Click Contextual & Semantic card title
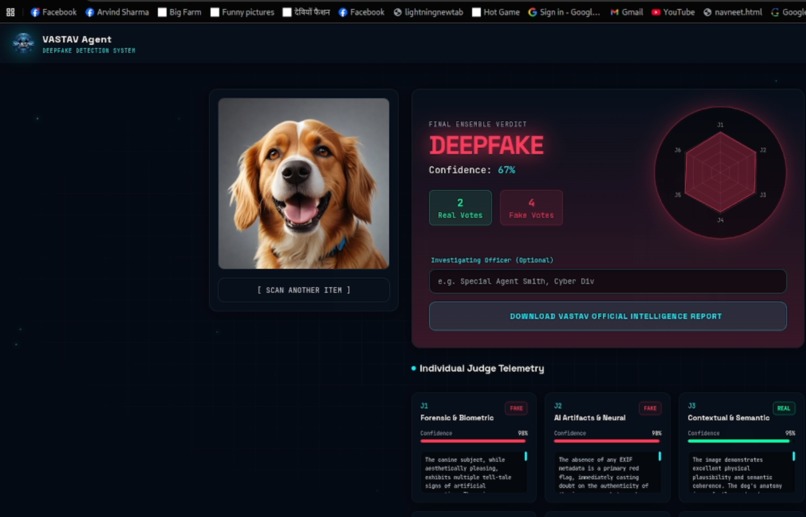Image resolution: width=806 pixels, height=517 pixels. click(x=728, y=418)
